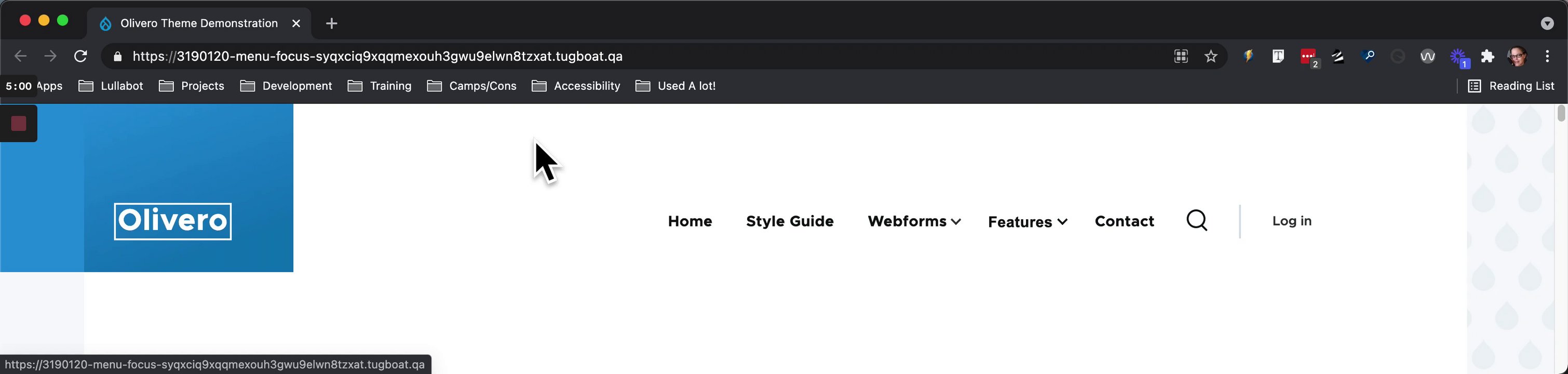
Task: Open a new browser tab
Action: (x=332, y=24)
